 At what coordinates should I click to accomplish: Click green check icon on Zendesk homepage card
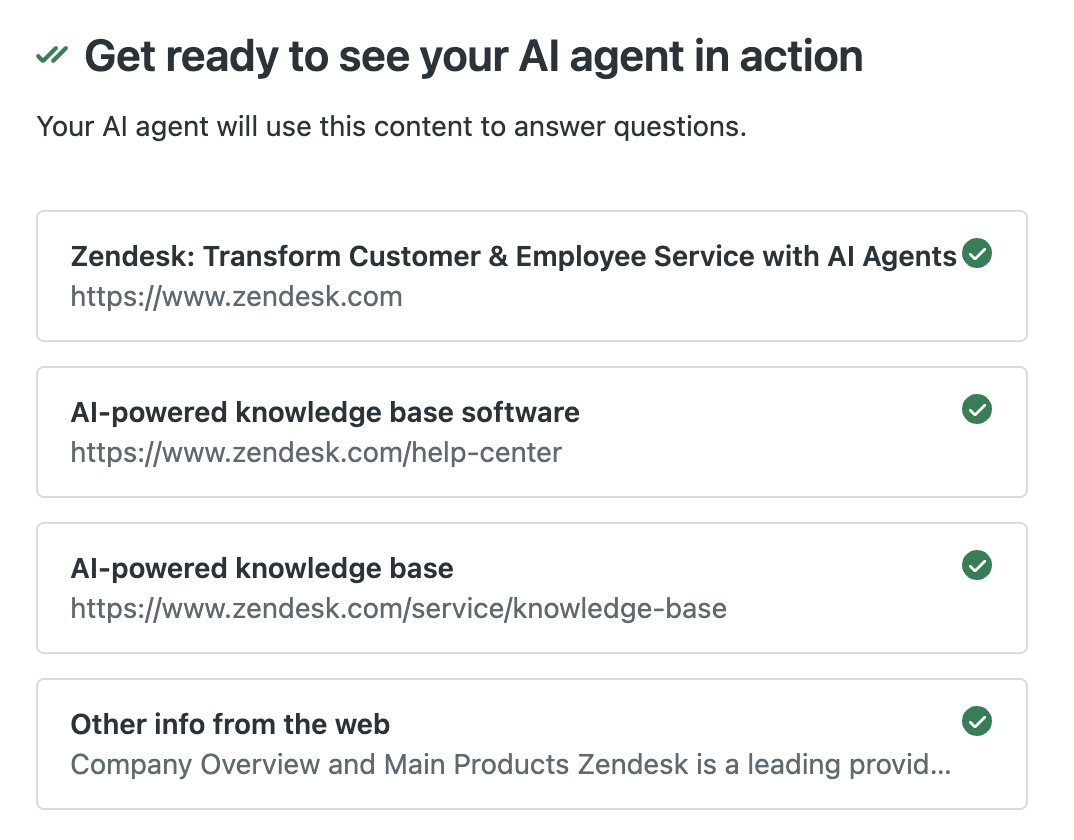click(977, 254)
